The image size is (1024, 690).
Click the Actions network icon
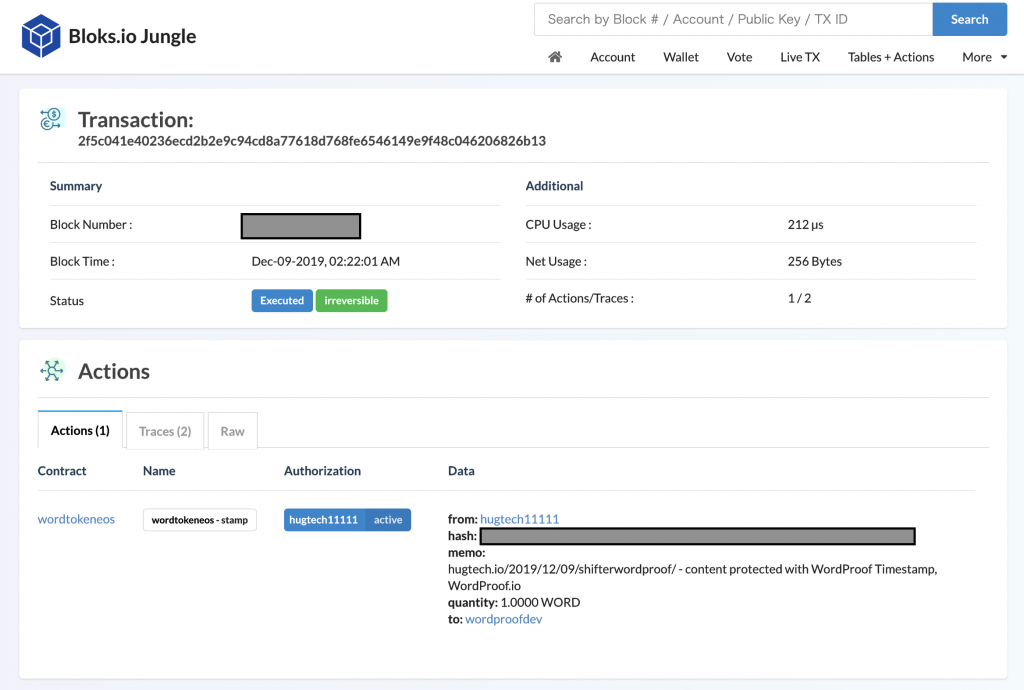52,370
